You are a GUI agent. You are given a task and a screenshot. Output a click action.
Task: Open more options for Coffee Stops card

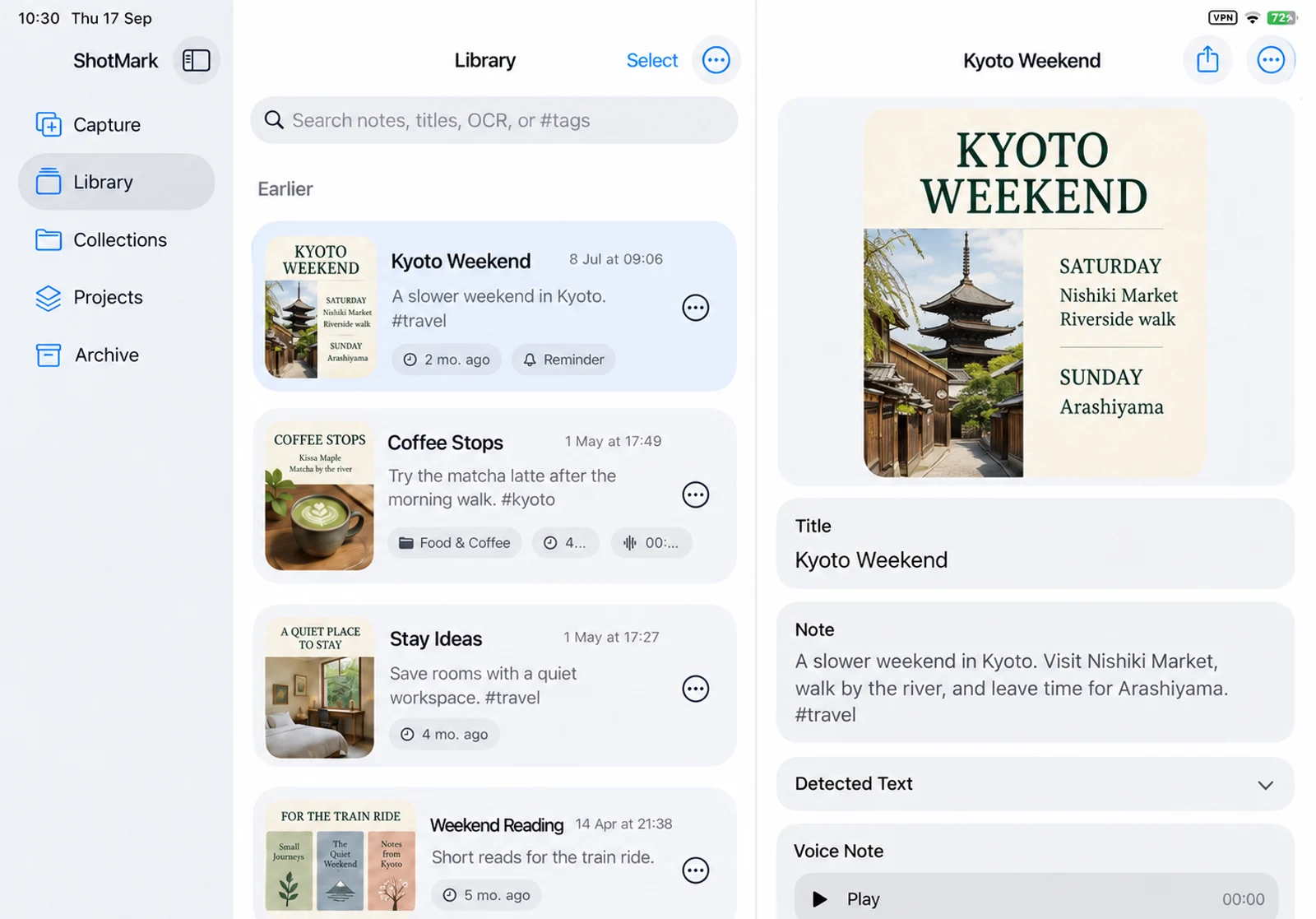pyautogui.click(x=695, y=494)
